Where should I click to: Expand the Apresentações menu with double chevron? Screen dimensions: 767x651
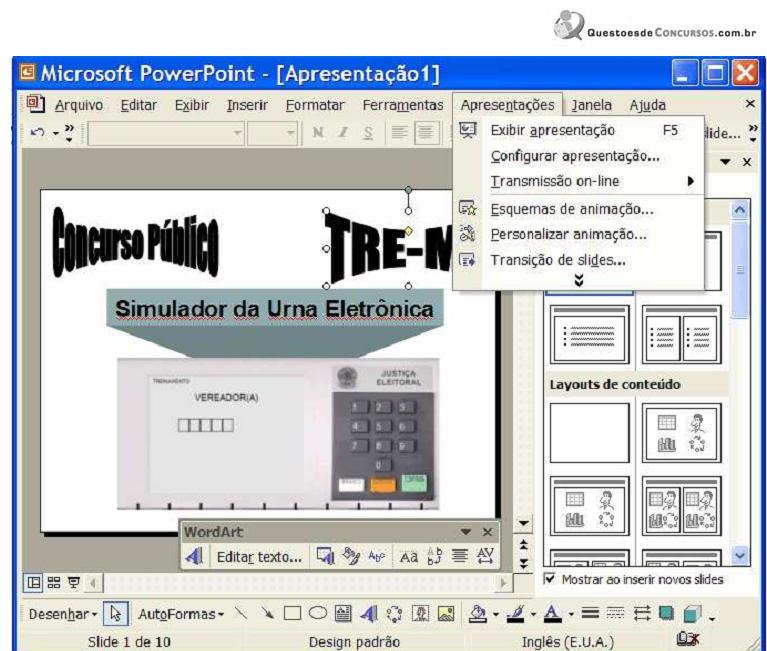[579, 280]
